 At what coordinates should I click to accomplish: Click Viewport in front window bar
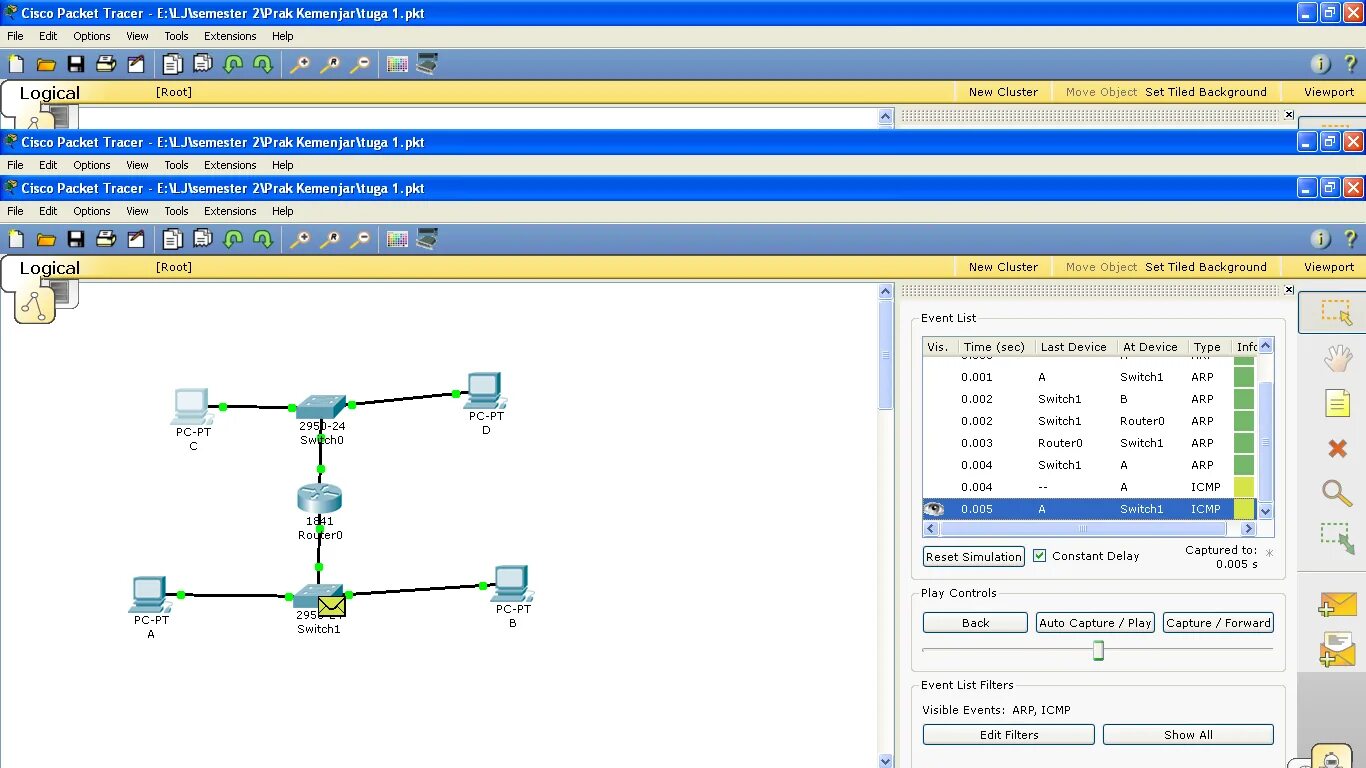click(1329, 267)
